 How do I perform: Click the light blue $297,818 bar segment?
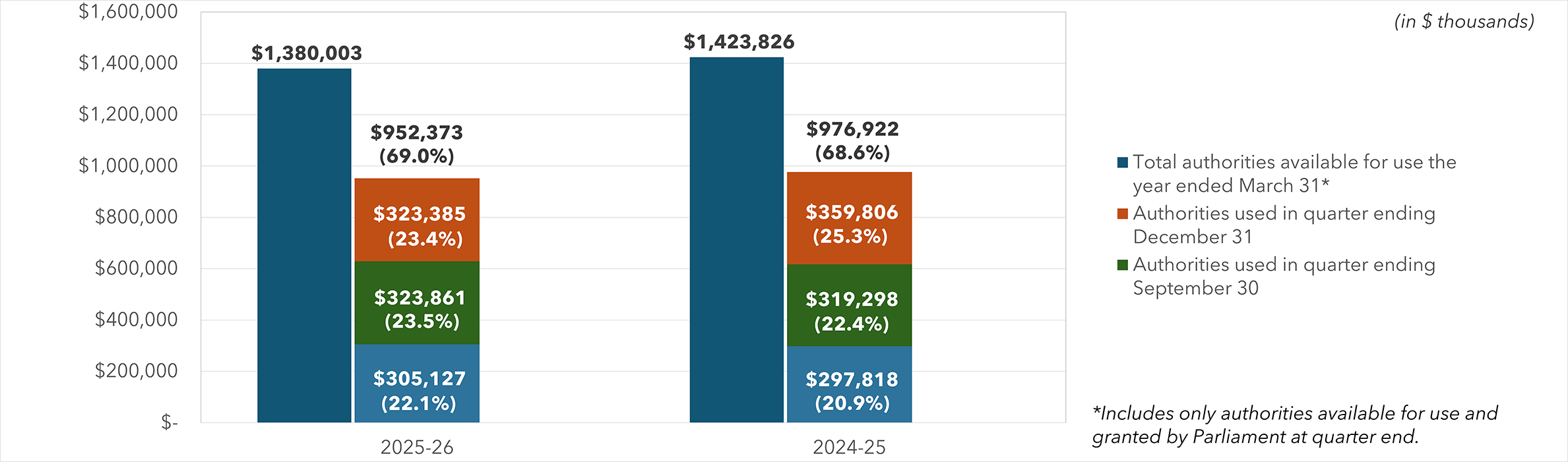click(850, 385)
